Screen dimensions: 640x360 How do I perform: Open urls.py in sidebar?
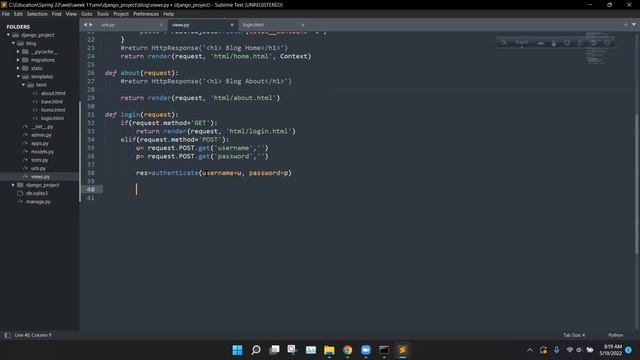[38, 168]
